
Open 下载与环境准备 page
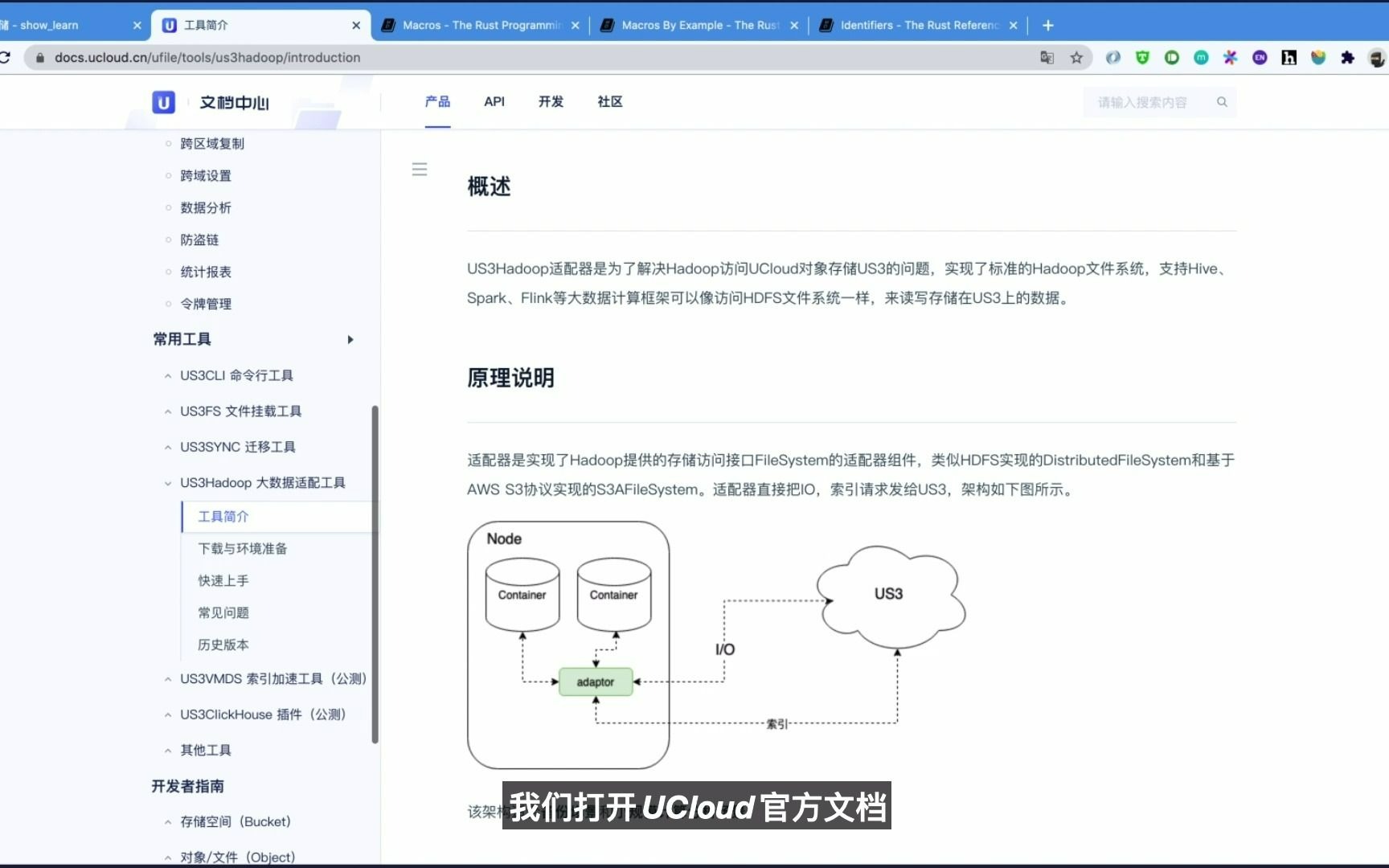[243, 549]
